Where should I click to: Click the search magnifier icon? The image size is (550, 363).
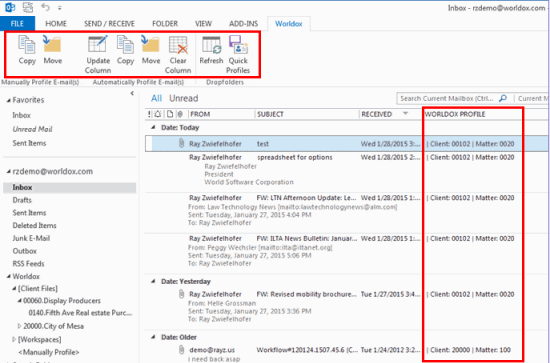pyautogui.click(x=503, y=98)
